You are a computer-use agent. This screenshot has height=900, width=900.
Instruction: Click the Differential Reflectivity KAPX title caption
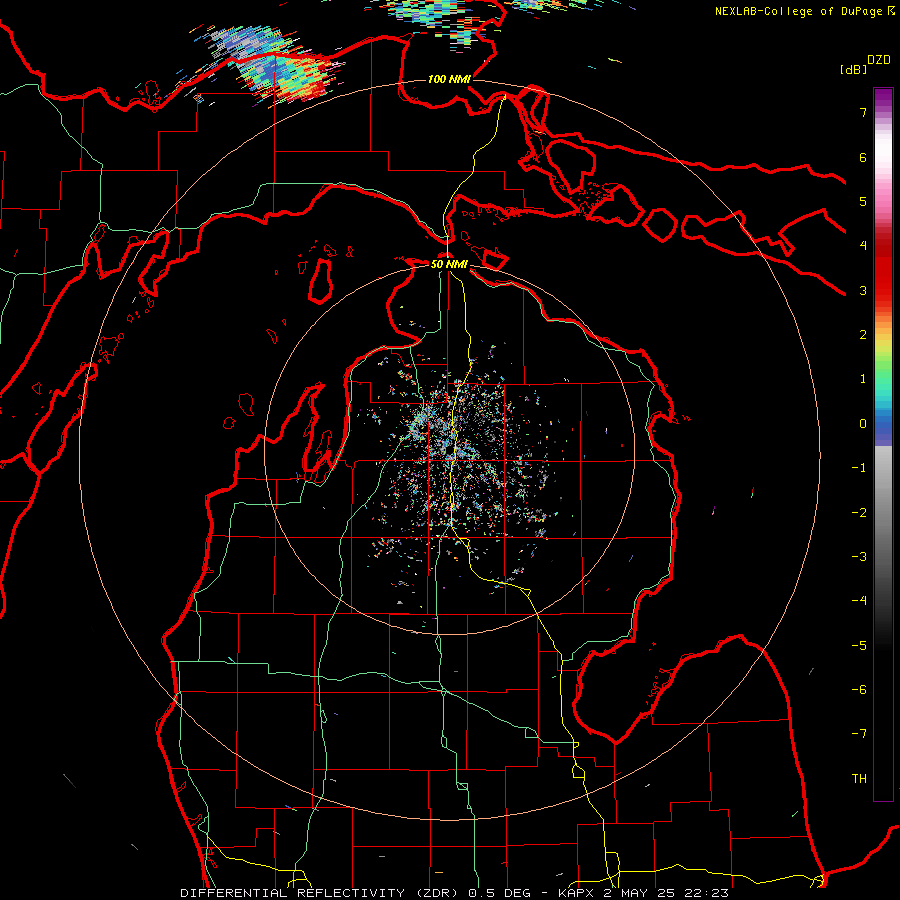(x=455, y=893)
